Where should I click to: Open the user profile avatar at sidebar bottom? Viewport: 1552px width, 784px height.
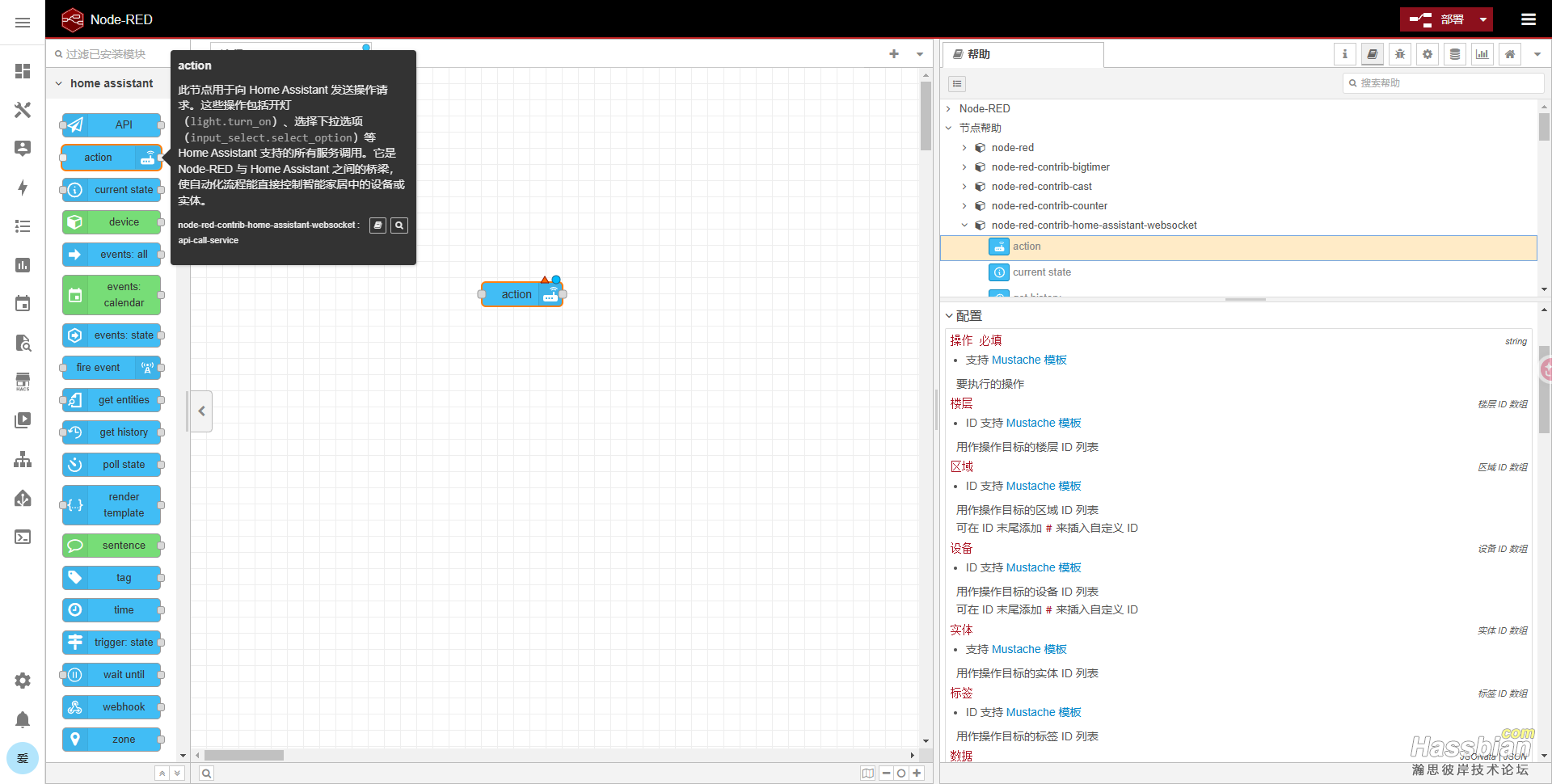click(23, 758)
